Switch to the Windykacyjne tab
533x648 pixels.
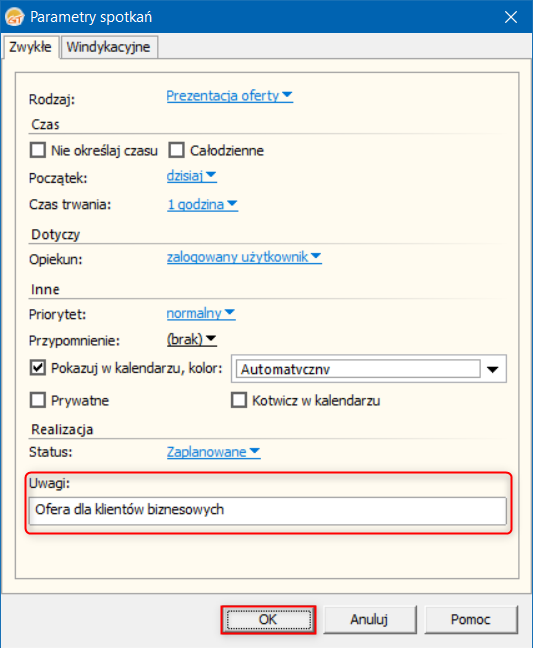[x=109, y=47]
